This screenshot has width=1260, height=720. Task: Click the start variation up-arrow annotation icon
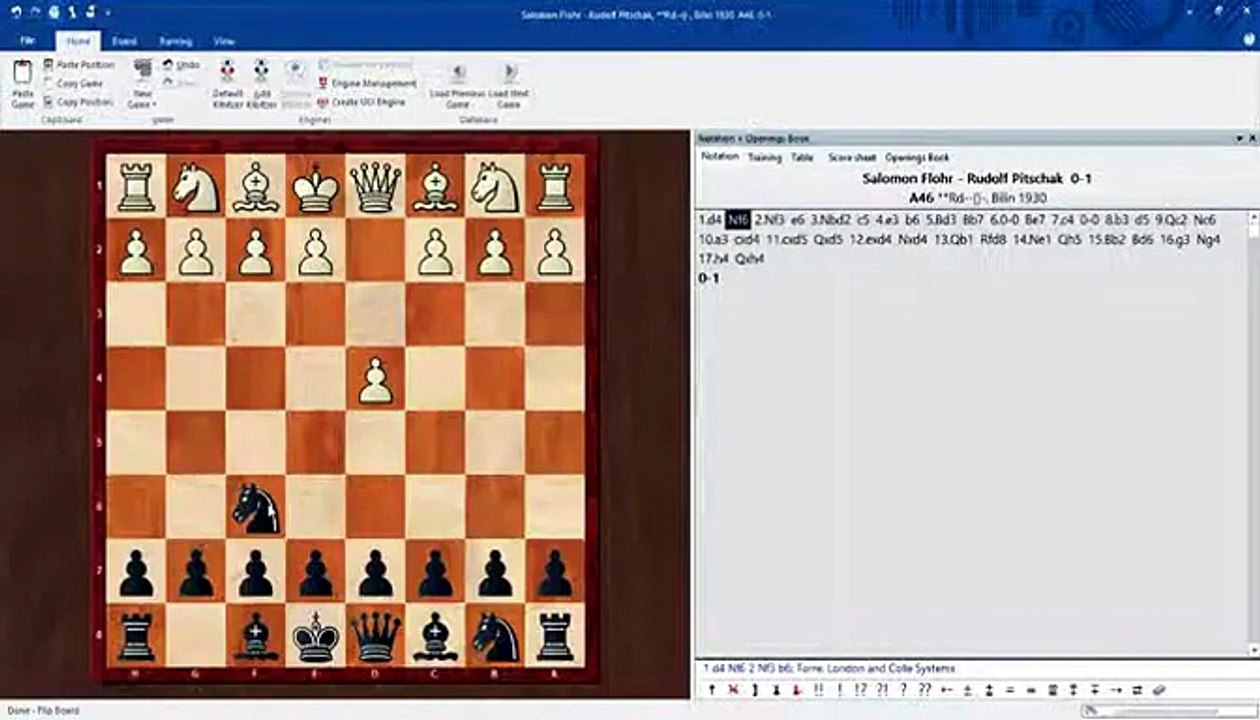pyautogui.click(x=712, y=690)
